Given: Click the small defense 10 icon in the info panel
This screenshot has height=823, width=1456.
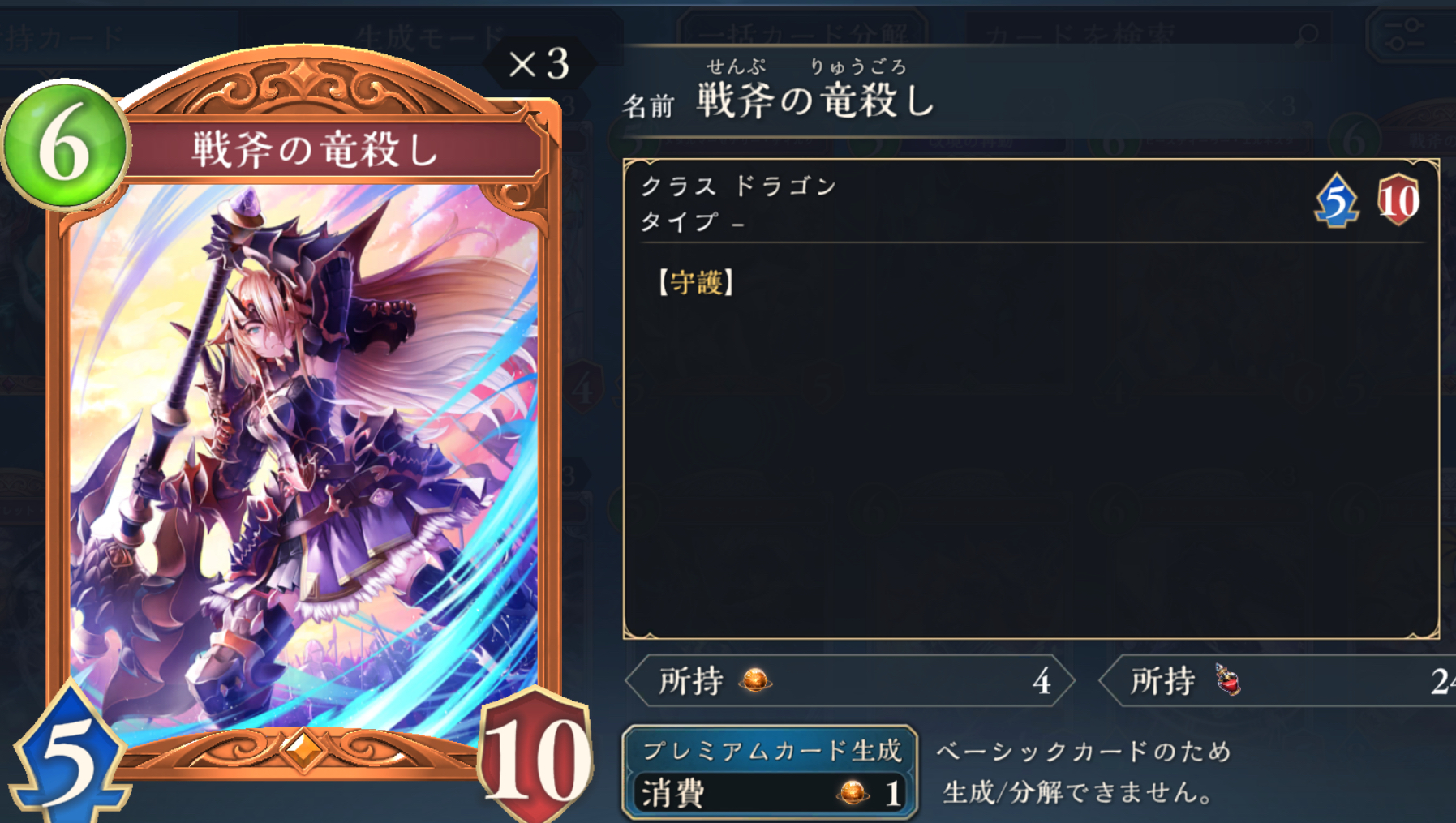Looking at the screenshot, I should coord(1398,199).
